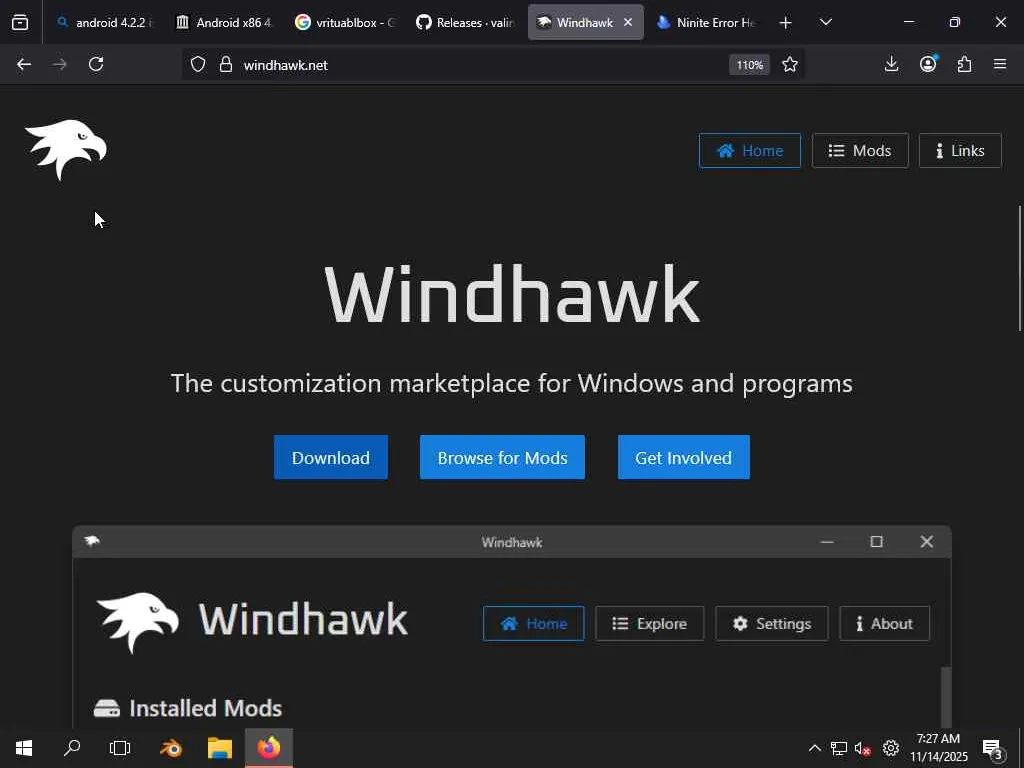
Task: Switch to the android 4.2.2 tab
Action: (104, 22)
